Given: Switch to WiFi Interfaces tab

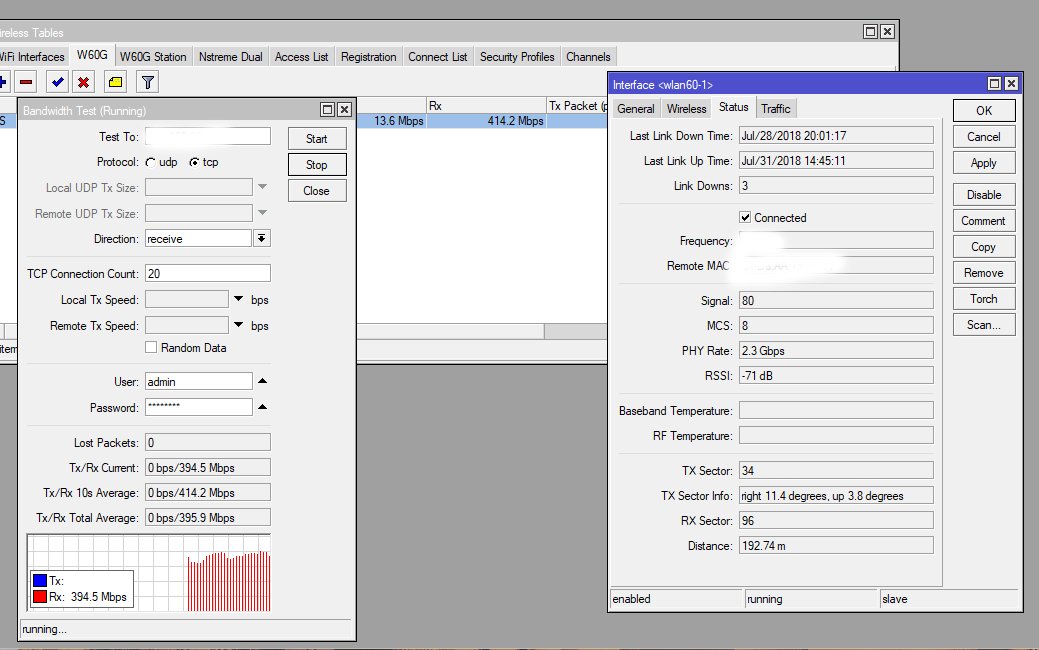Looking at the screenshot, I should point(33,57).
